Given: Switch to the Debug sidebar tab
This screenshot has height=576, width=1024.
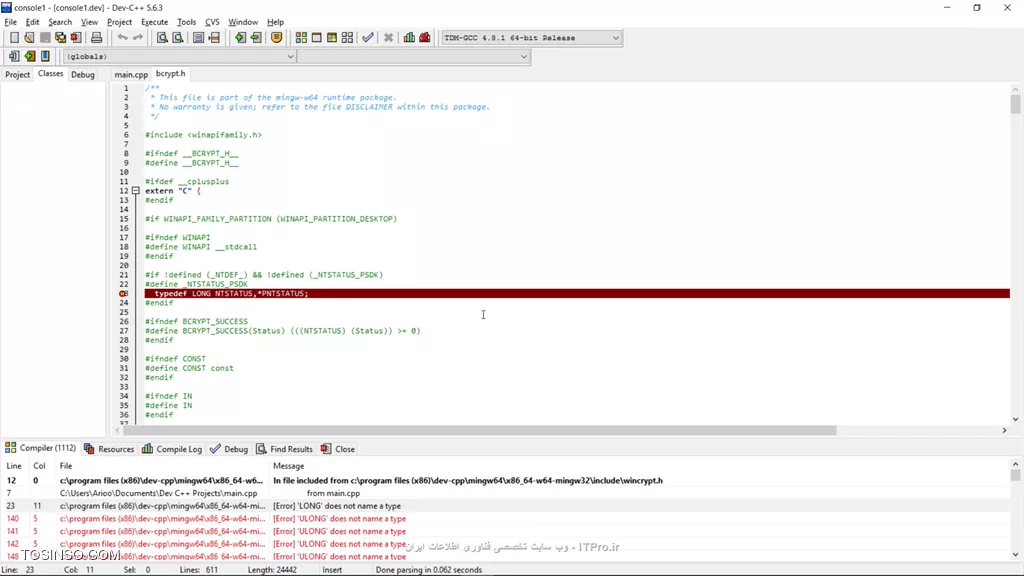Looking at the screenshot, I should pyautogui.click(x=83, y=74).
